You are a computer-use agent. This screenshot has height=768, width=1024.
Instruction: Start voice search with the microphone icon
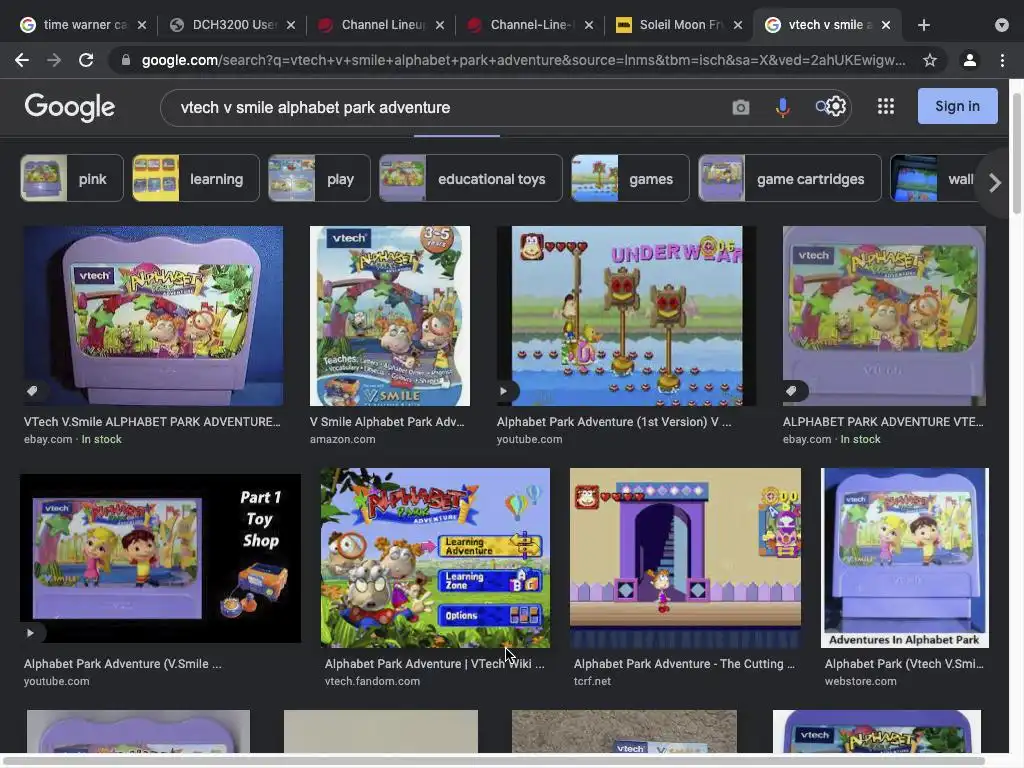782,107
